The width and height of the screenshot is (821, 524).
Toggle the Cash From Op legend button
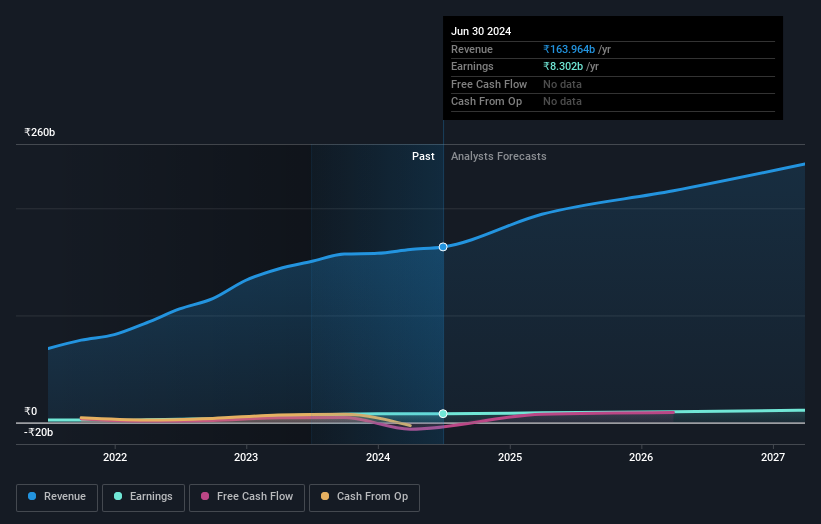pos(364,497)
